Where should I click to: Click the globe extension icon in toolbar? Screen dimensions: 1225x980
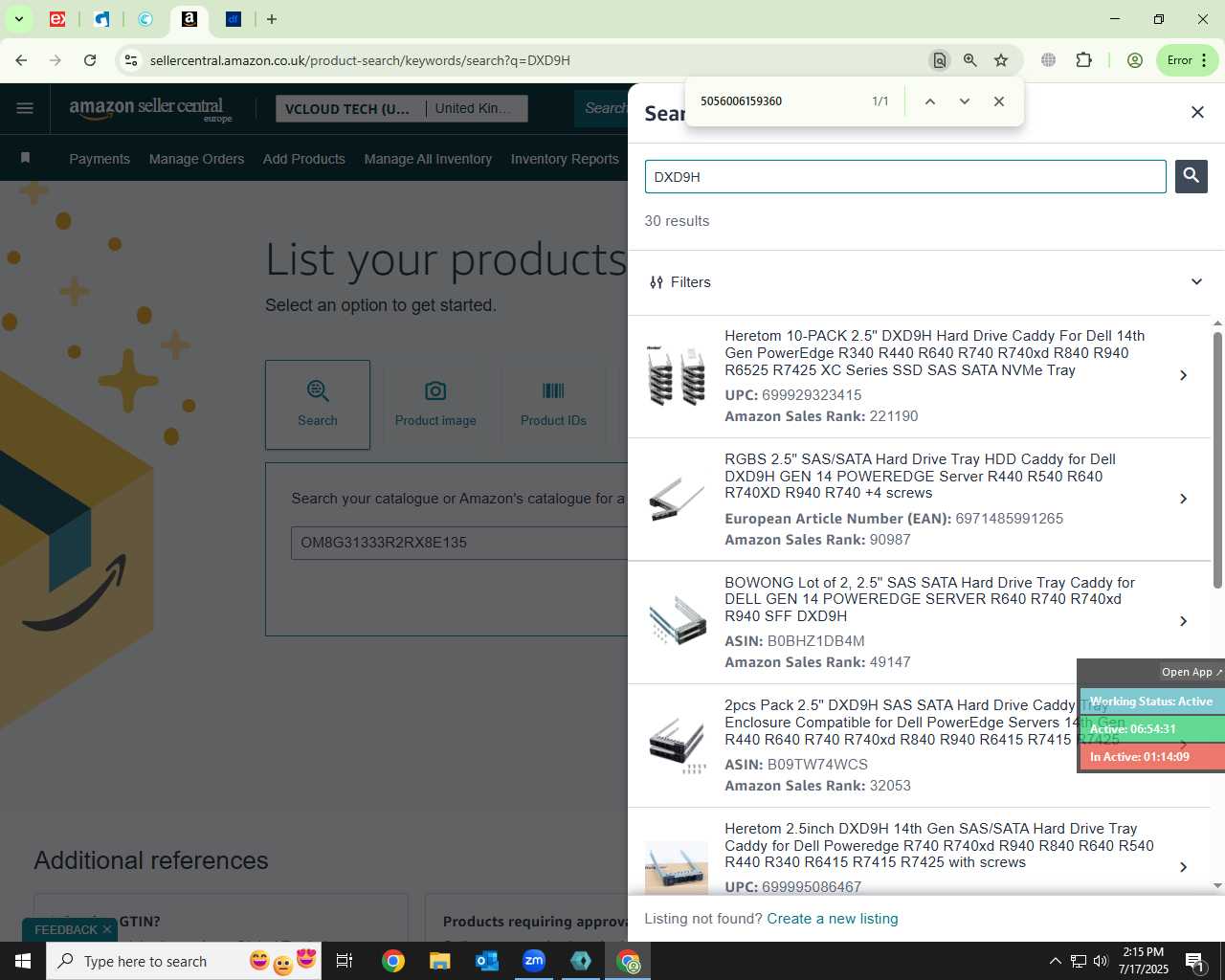pos(1049,60)
